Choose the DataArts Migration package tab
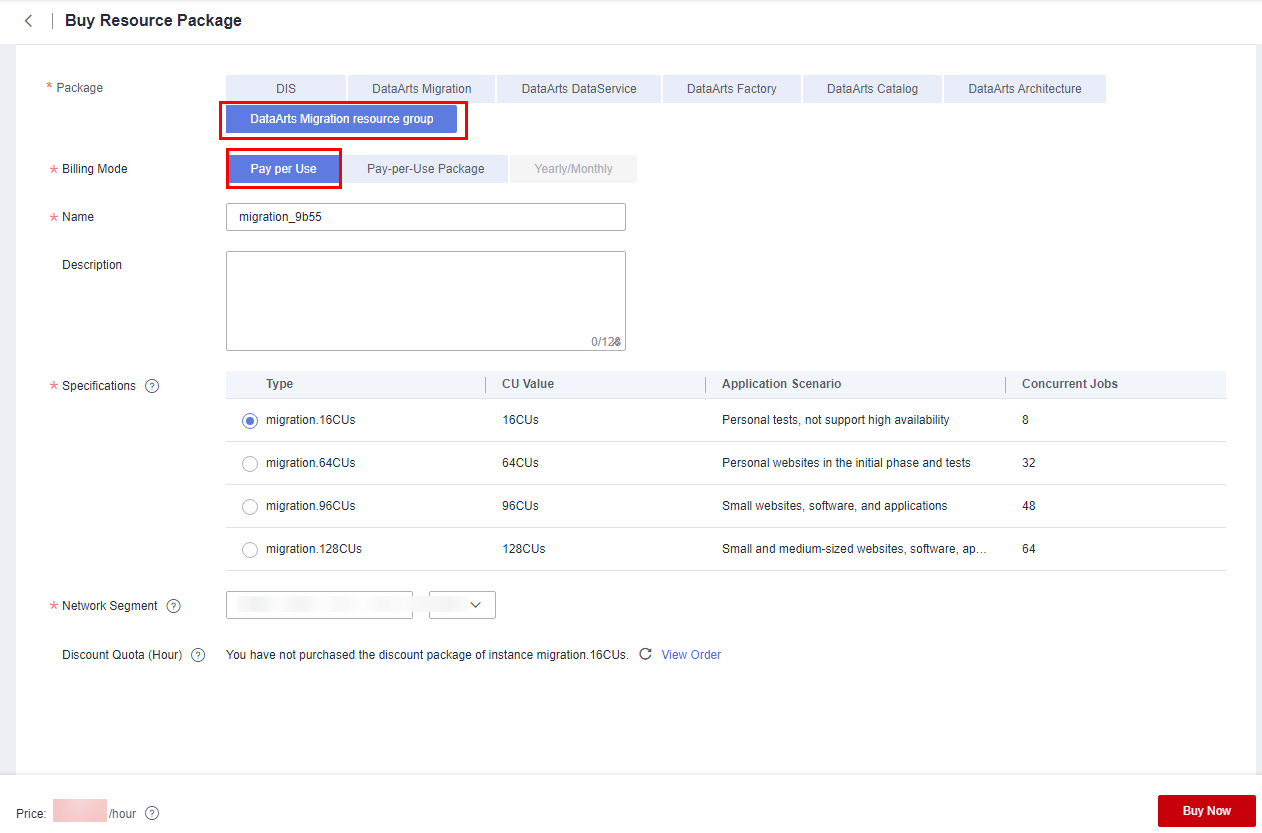The image size is (1262, 833). tap(421, 89)
